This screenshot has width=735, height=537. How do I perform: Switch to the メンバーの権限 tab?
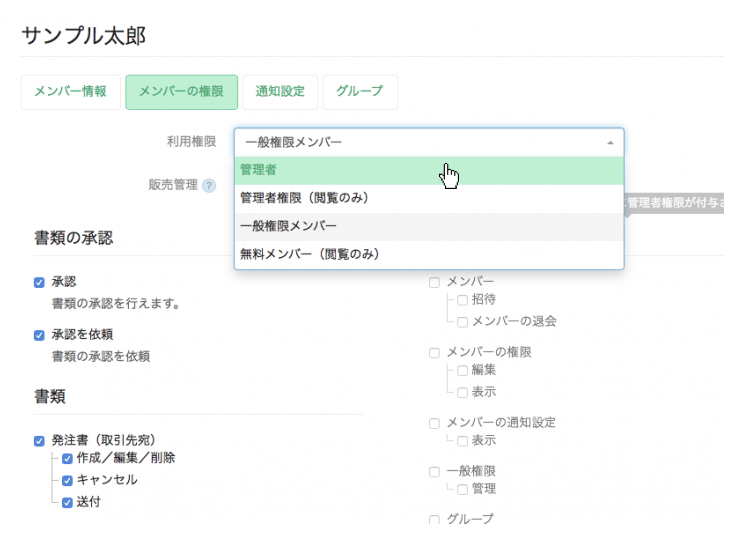pos(181,92)
